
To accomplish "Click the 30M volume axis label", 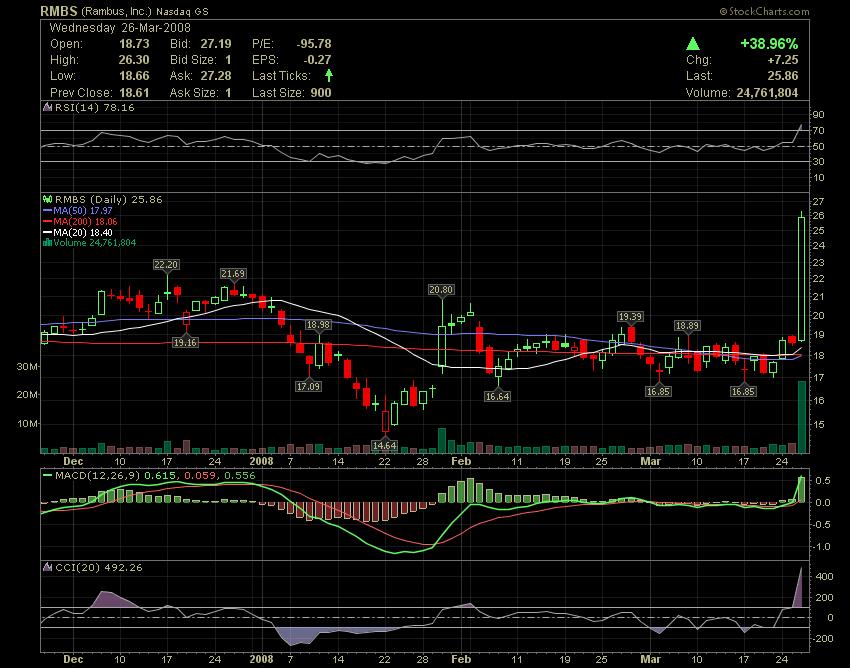I will click(x=28, y=367).
